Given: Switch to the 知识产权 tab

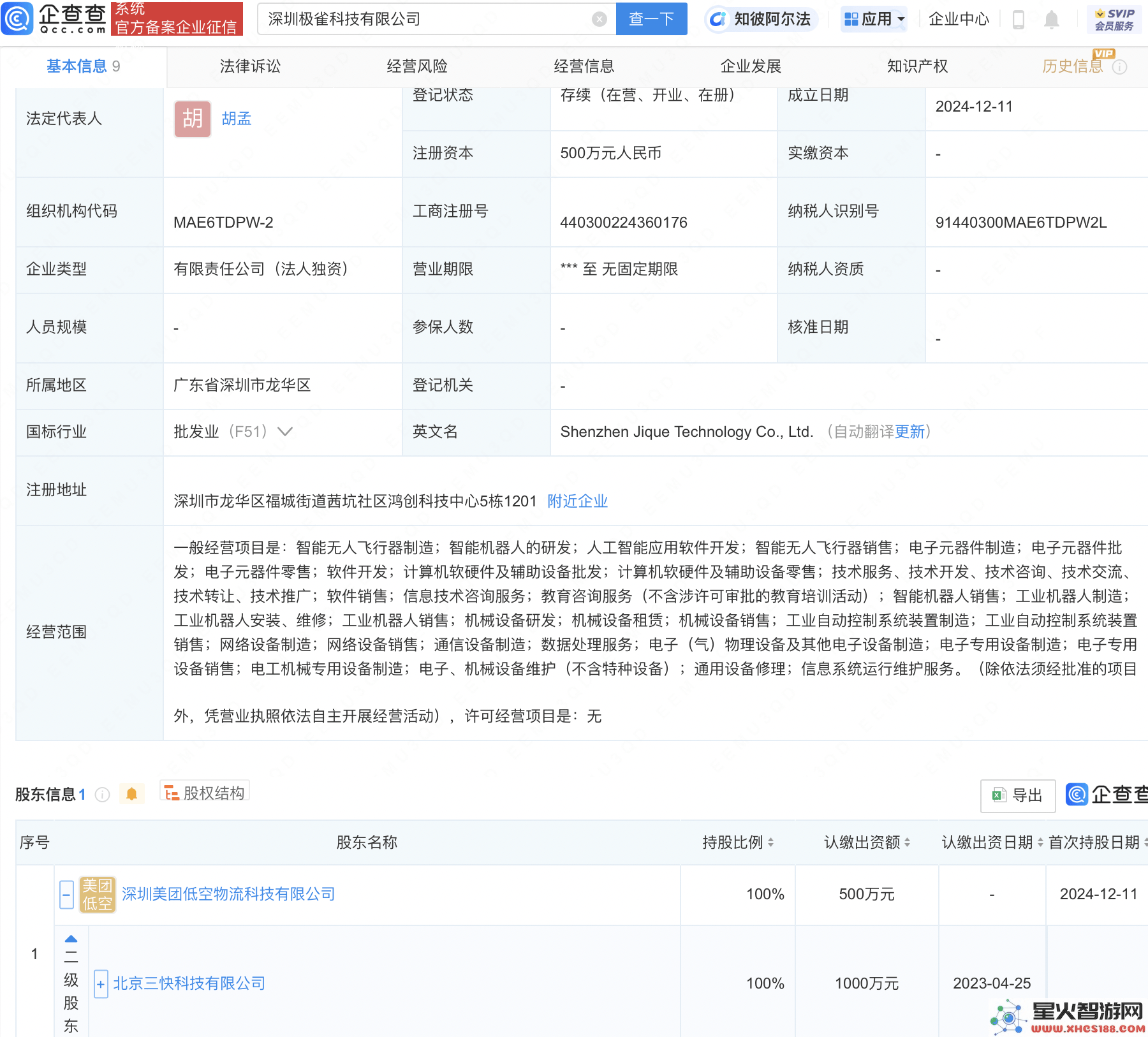Looking at the screenshot, I should pyautogui.click(x=918, y=66).
